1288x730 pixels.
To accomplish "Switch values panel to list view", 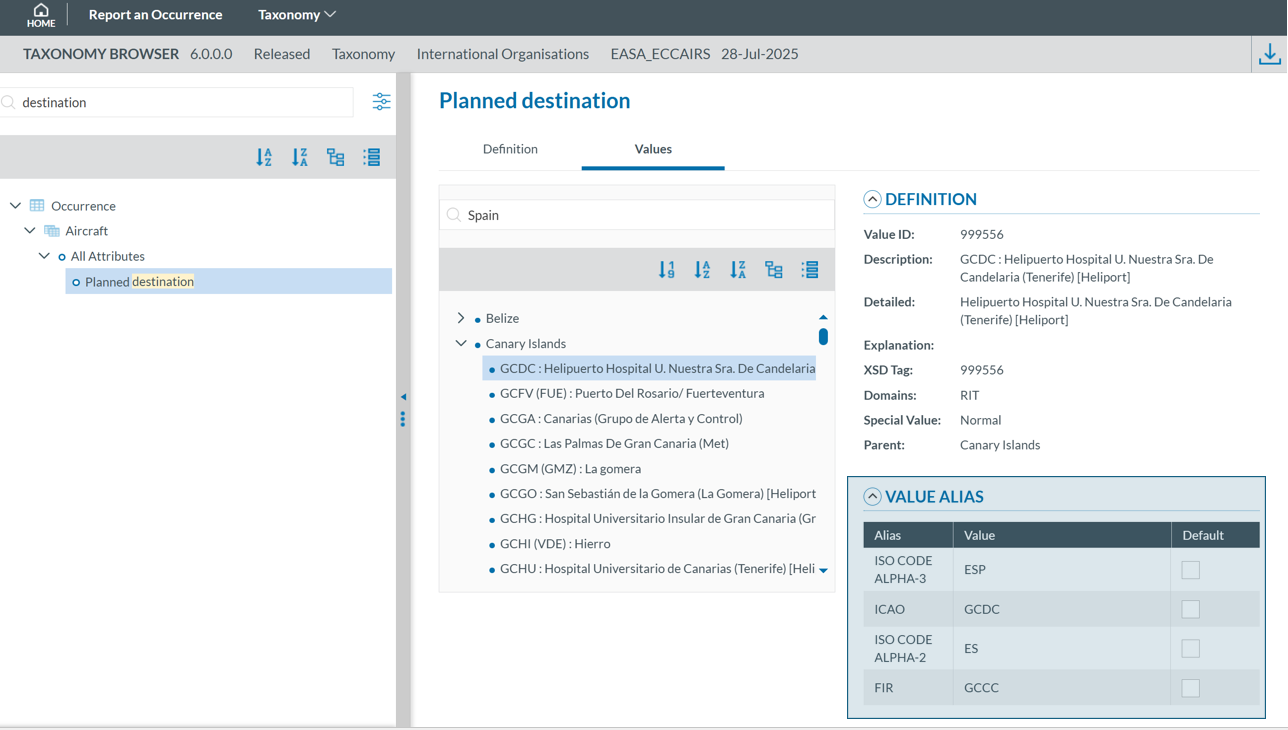I will [x=810, y=270].
